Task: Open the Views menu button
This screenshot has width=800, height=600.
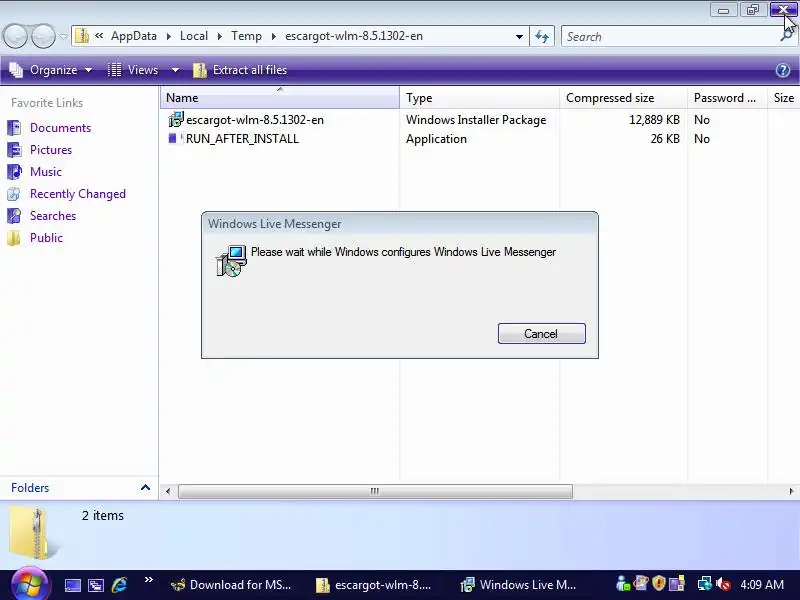Action: [134, 70]
